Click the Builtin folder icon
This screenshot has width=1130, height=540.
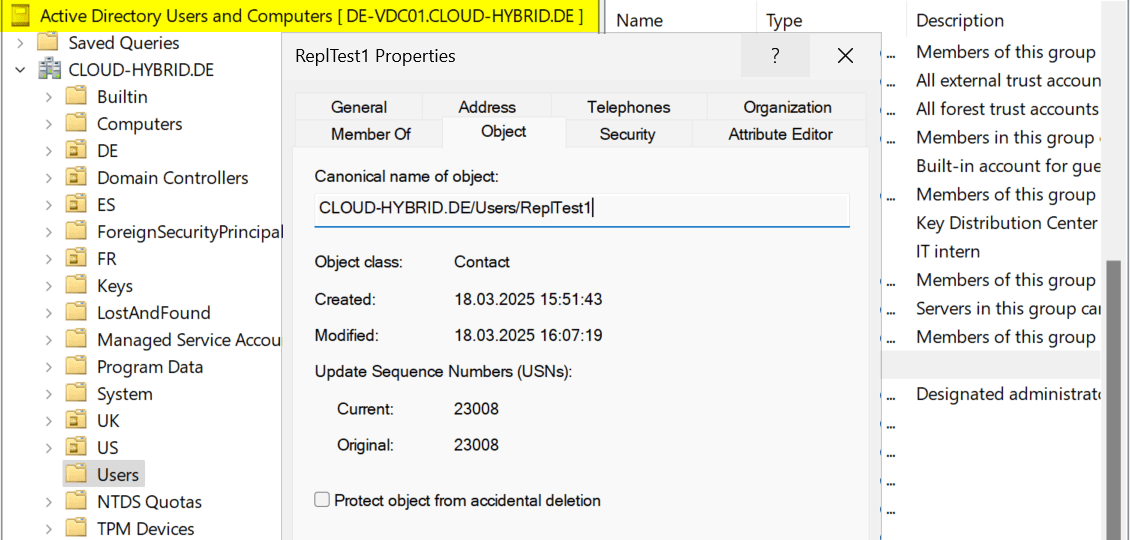77,97
